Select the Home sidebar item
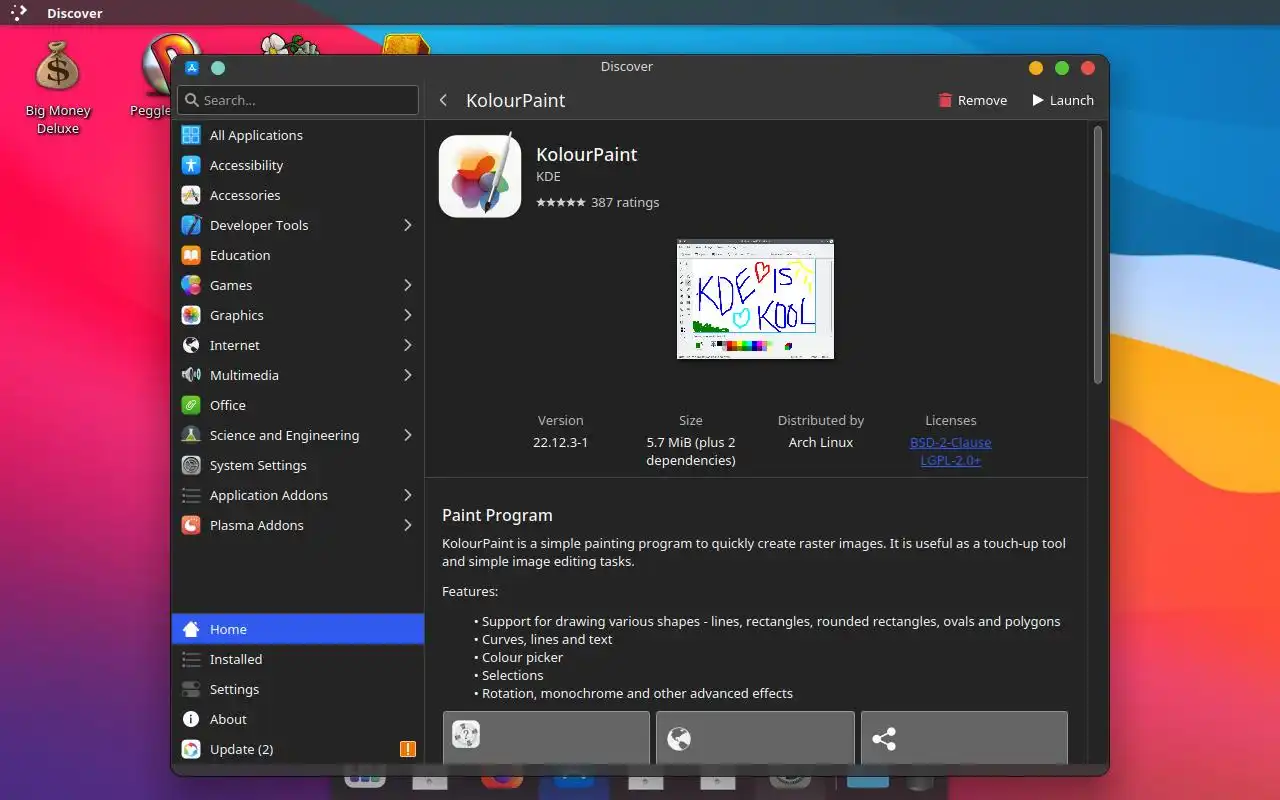The width and height of the screenshot is (1280, 800). [298, 629]
